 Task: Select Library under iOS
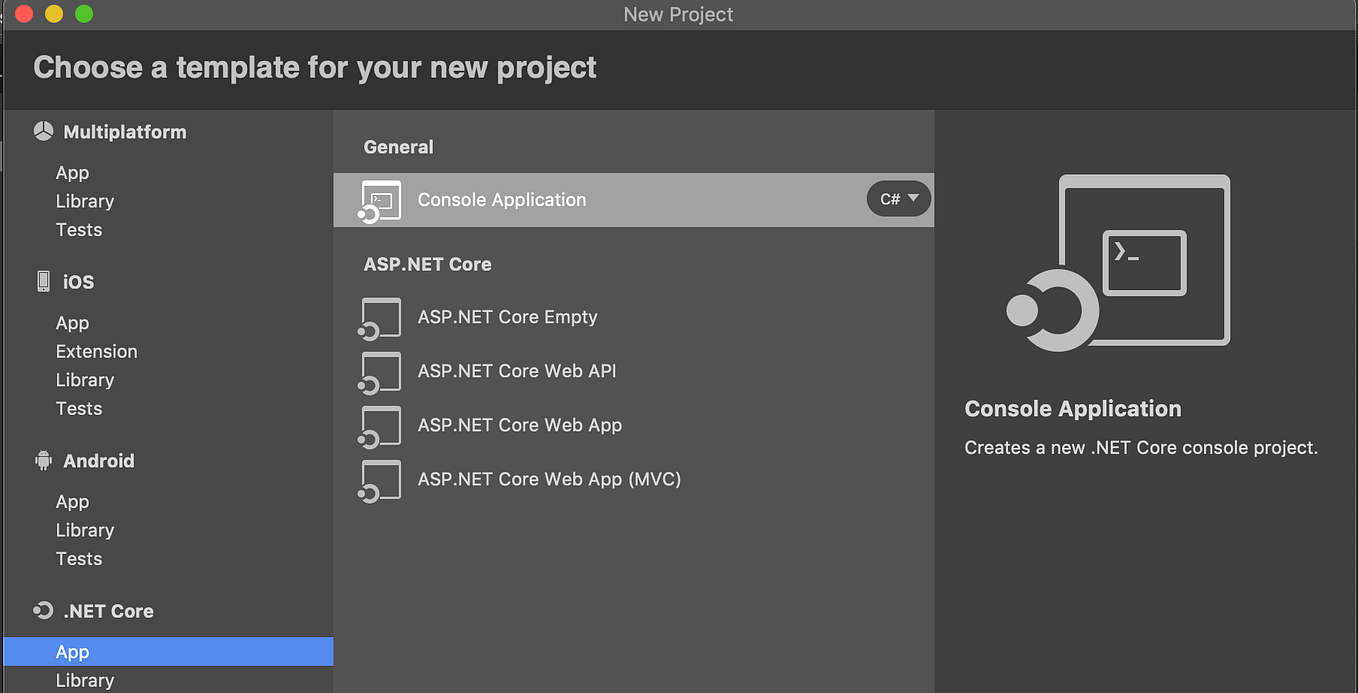[x=84, y=380]
